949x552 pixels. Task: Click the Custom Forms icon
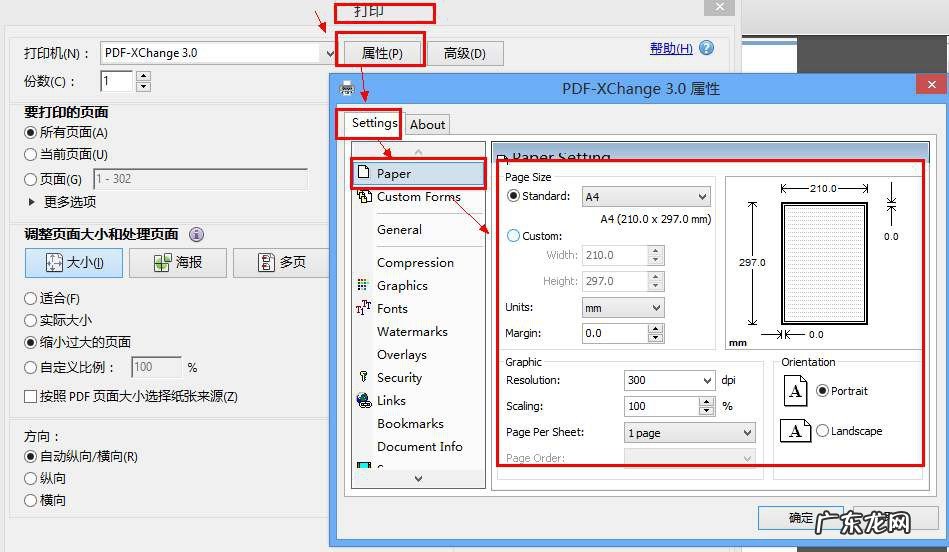[364, 196]
